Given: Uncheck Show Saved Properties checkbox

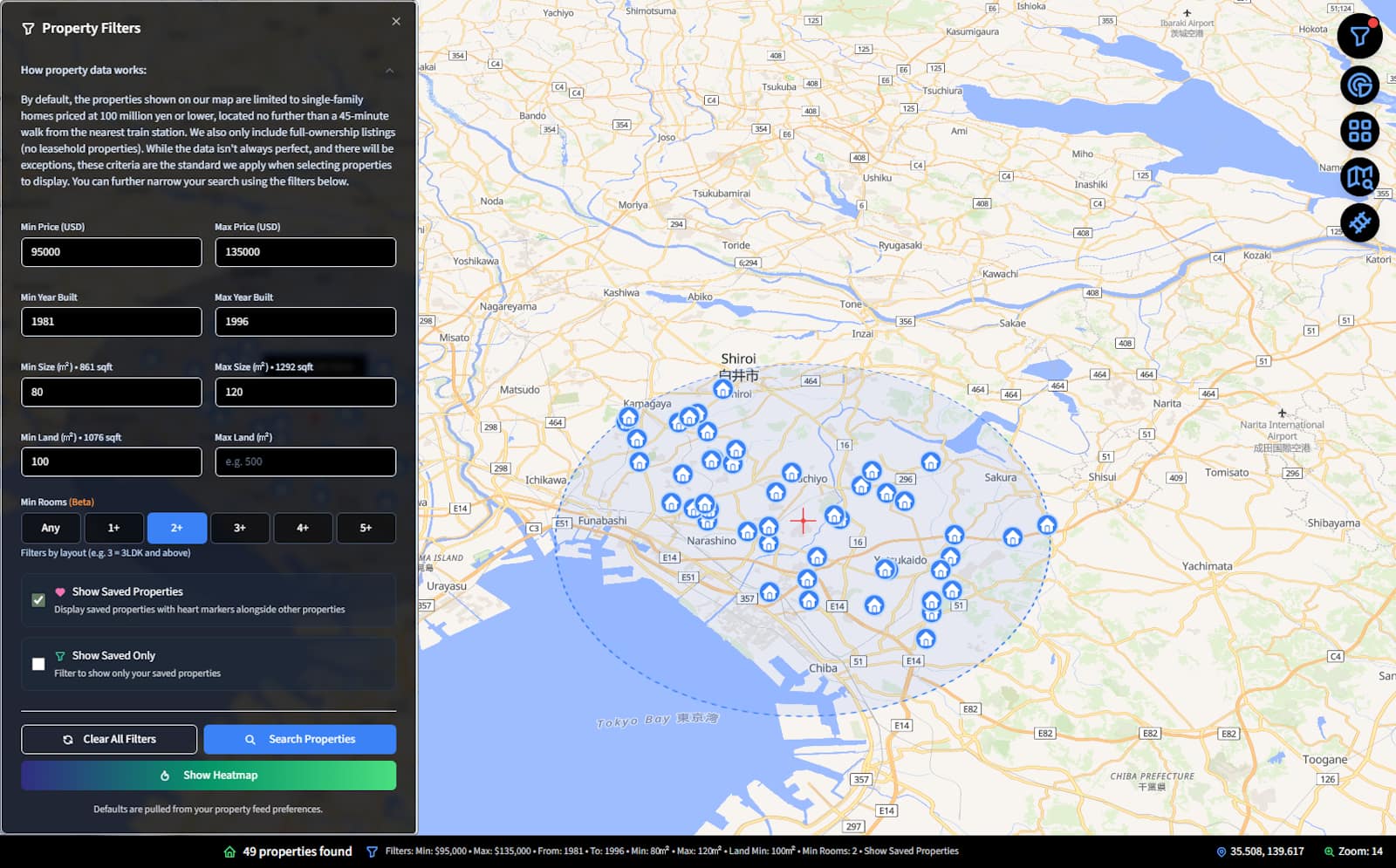Looking at the screenshot, I should point(38,600).
